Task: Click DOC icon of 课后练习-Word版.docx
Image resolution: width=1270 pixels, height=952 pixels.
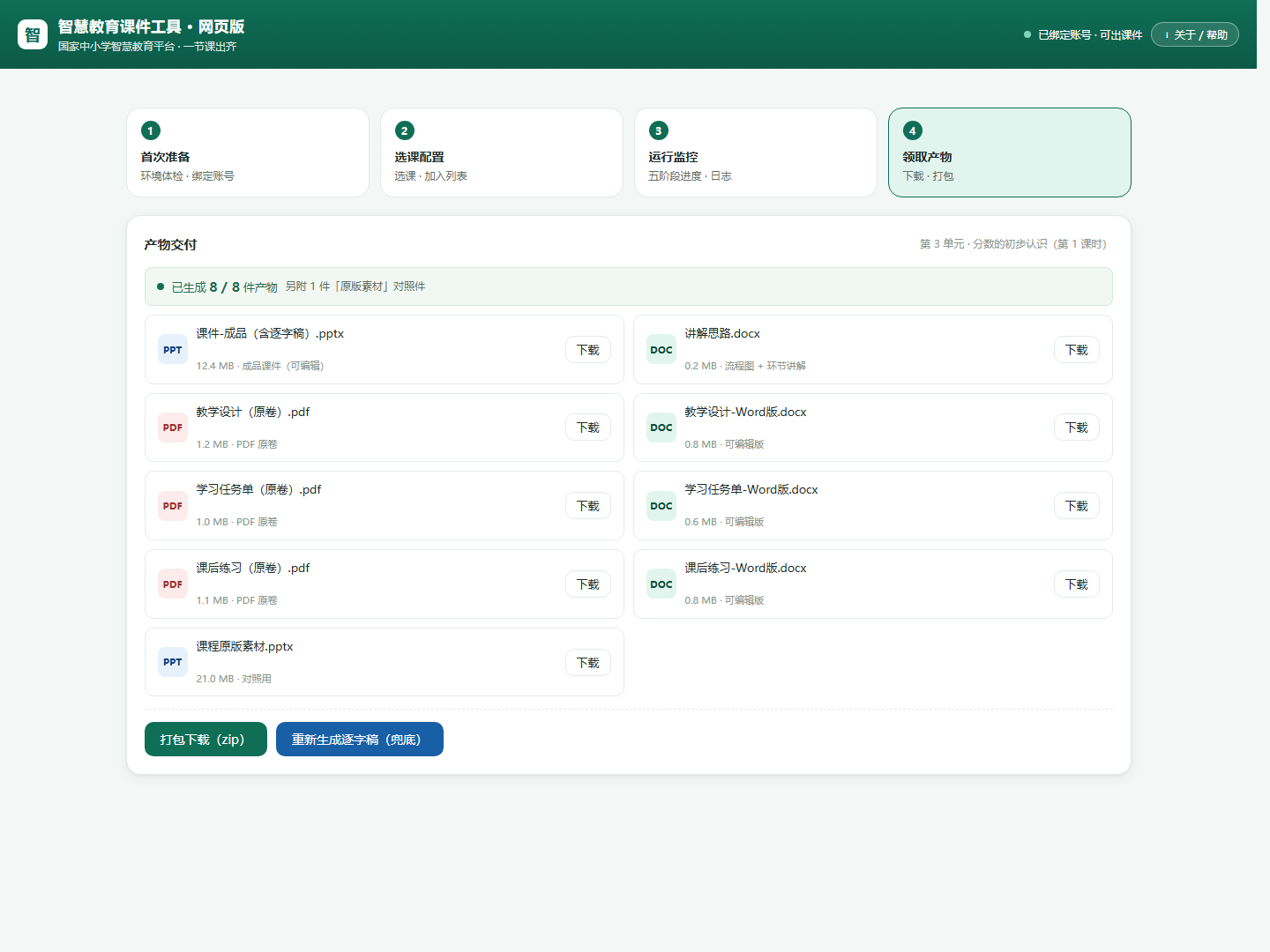Action: [661, 584]
